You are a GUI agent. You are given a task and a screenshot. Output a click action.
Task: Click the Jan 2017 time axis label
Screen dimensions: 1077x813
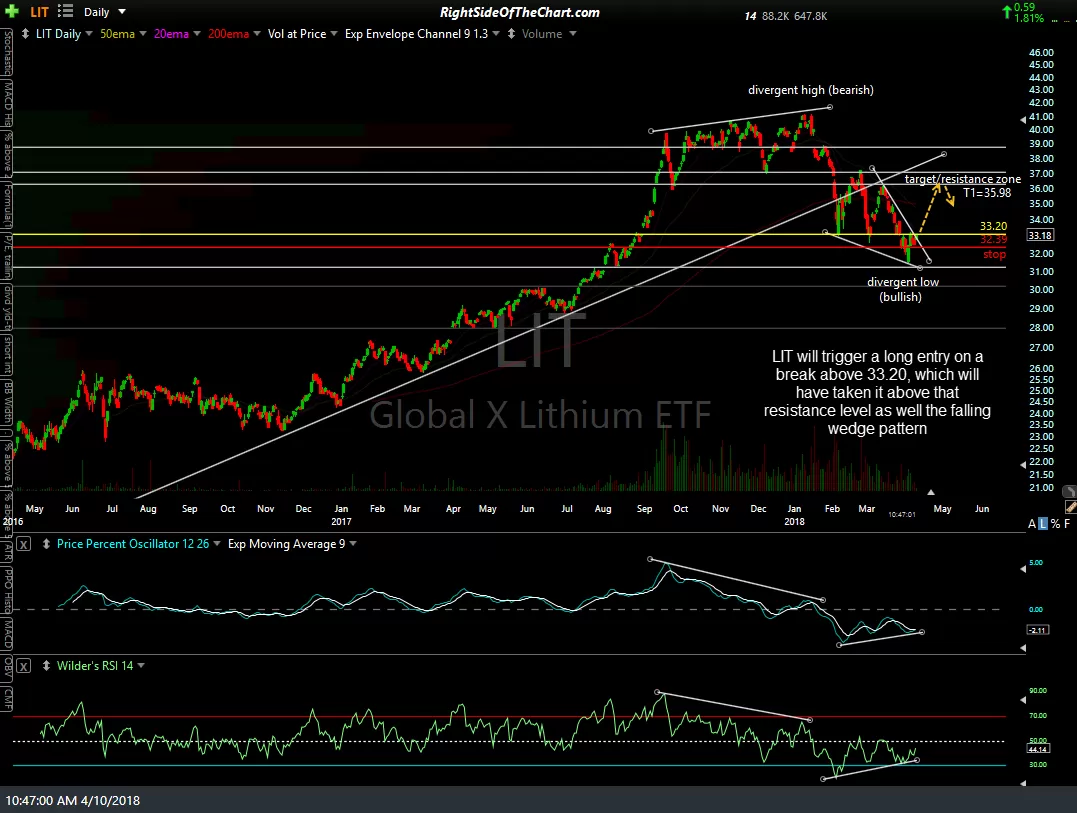(x=341, y=515)
